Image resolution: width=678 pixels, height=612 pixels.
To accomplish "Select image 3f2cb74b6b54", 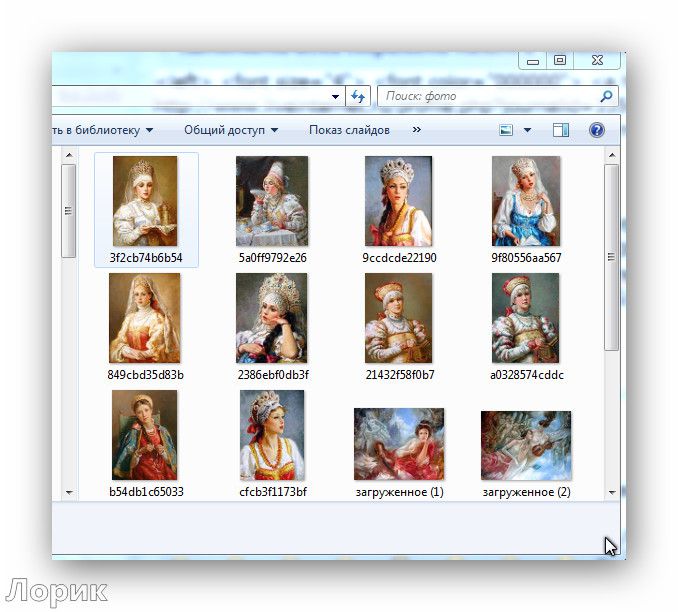I will (x=145, y=201).
